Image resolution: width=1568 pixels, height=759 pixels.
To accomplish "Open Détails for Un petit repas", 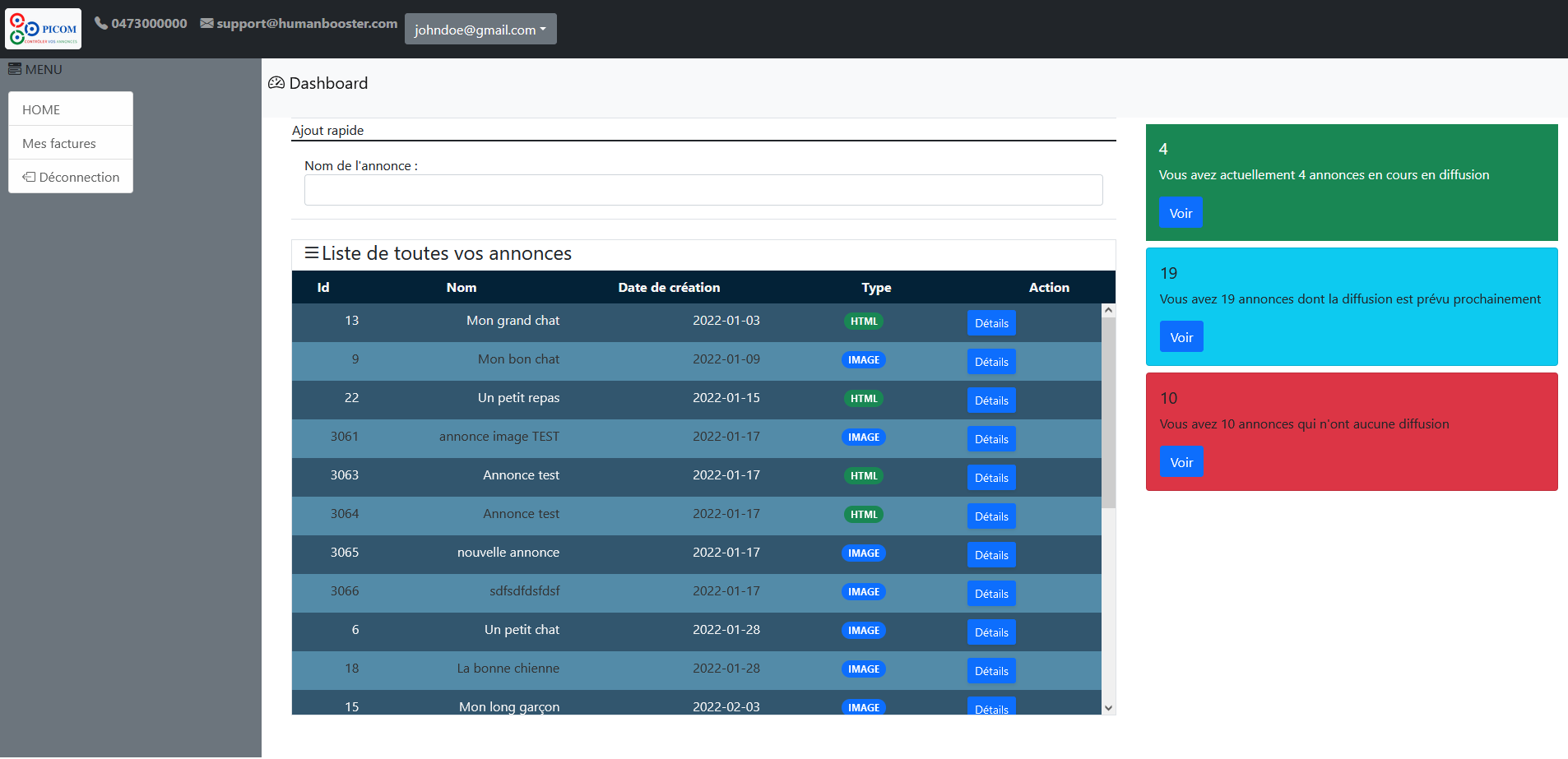I will [x=991, y=400].
